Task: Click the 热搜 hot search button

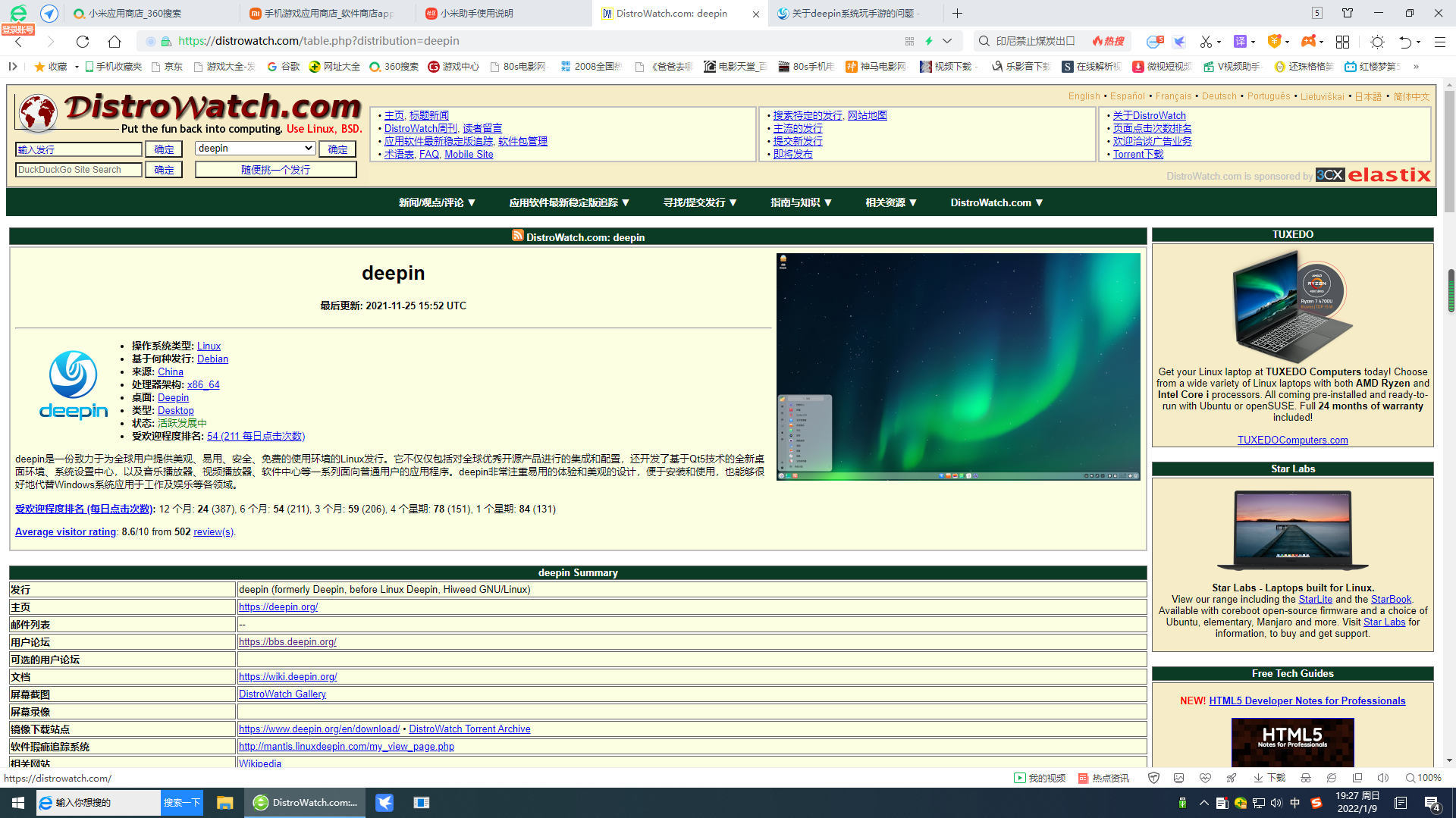Action: (x=1109, y=41)
